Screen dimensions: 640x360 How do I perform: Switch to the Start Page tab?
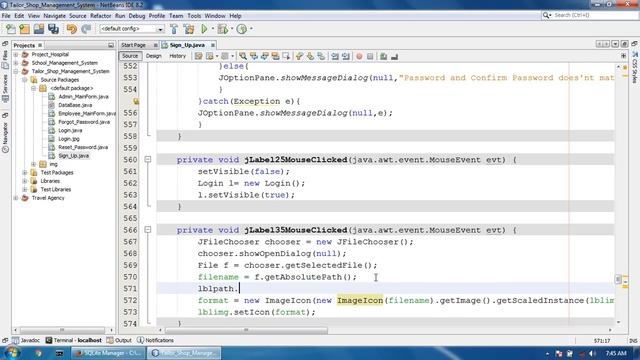133,45
